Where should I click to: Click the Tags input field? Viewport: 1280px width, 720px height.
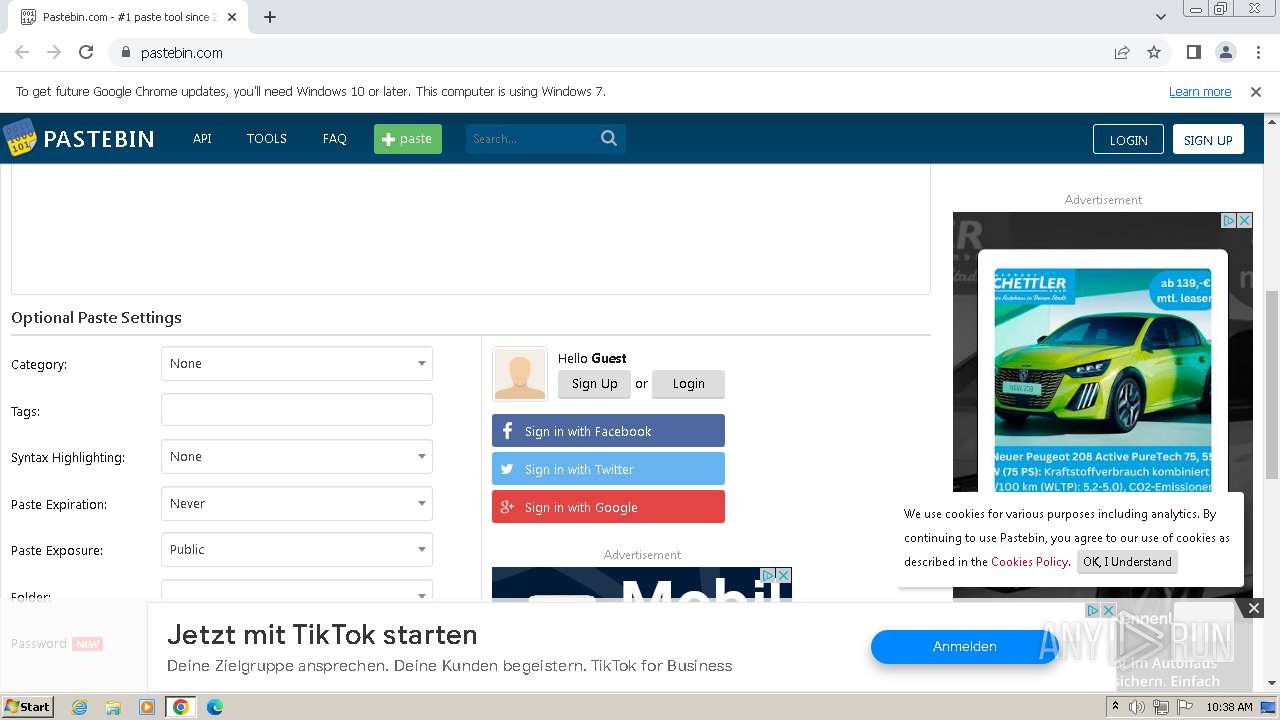point(297,410)
